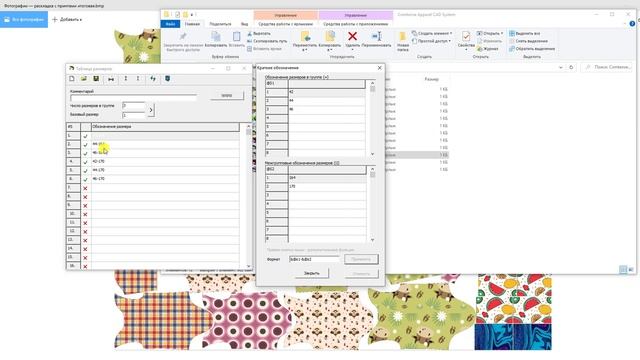Click the Журнал history item in the Explorer ribbon

pos(488,49)
